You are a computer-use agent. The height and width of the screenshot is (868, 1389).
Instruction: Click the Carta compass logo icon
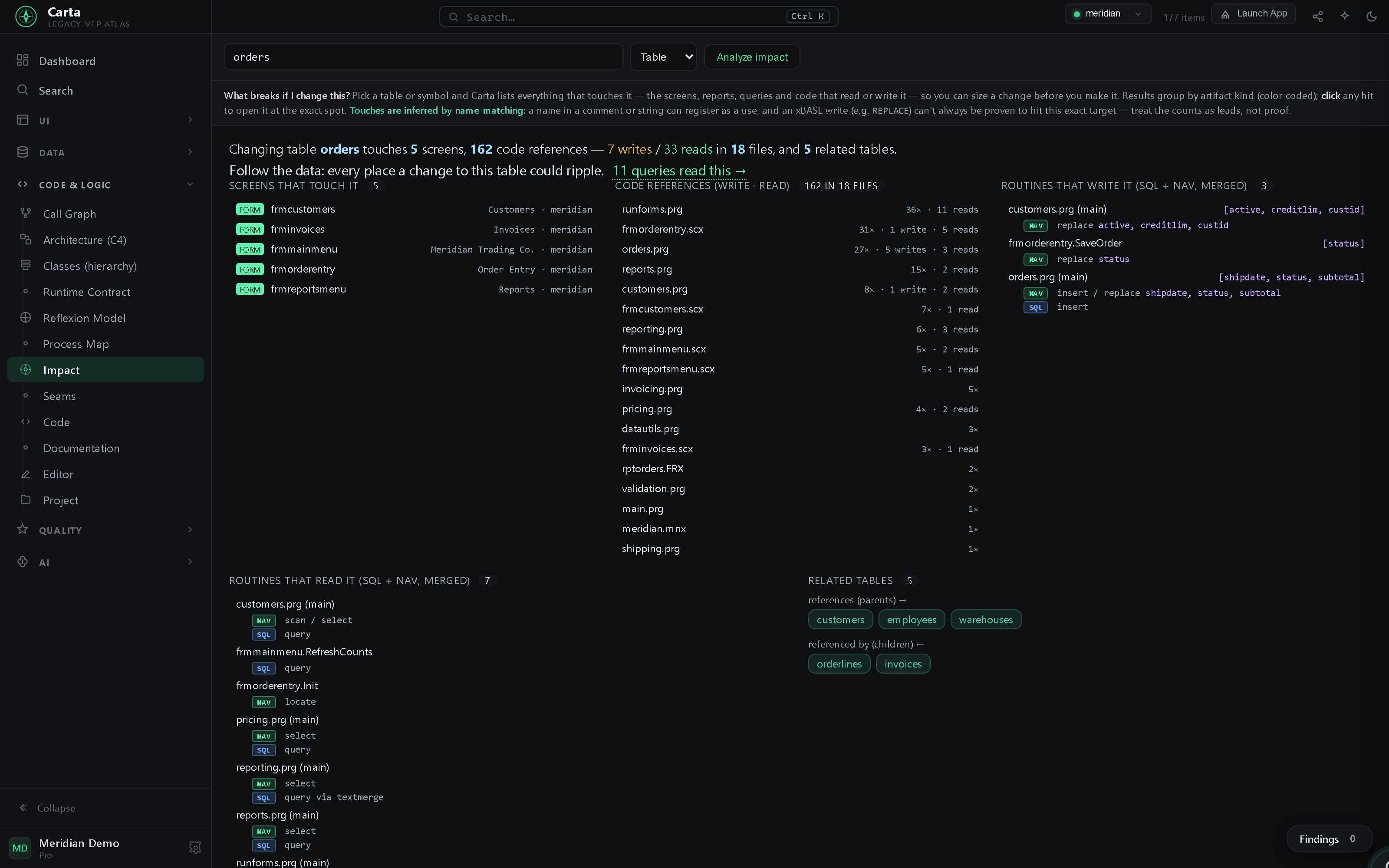coord(26,16)
